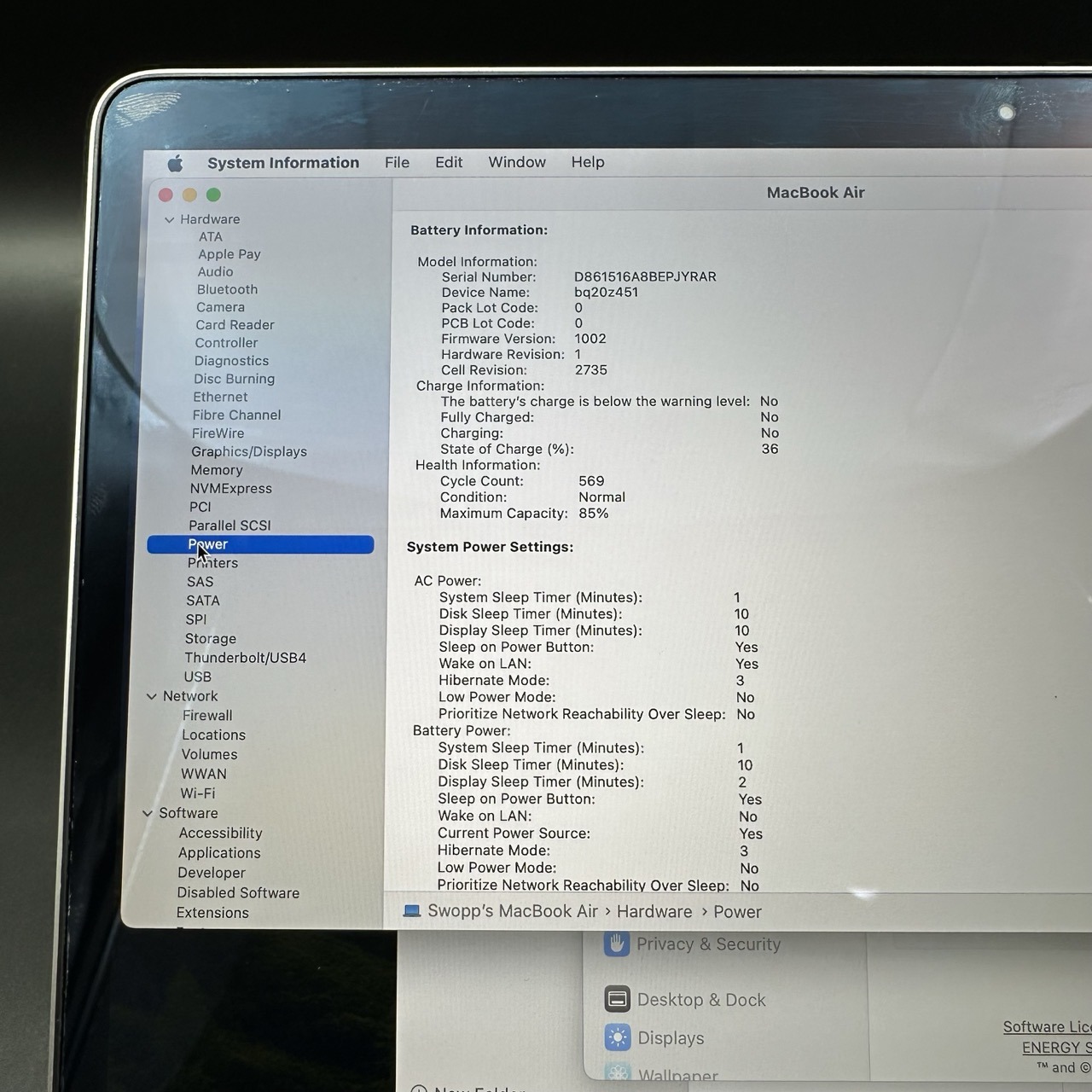This screenshot has width=1092, height=1092.
Task: Select Storage in the Hardware list
Action: click(x=210, y=638)
